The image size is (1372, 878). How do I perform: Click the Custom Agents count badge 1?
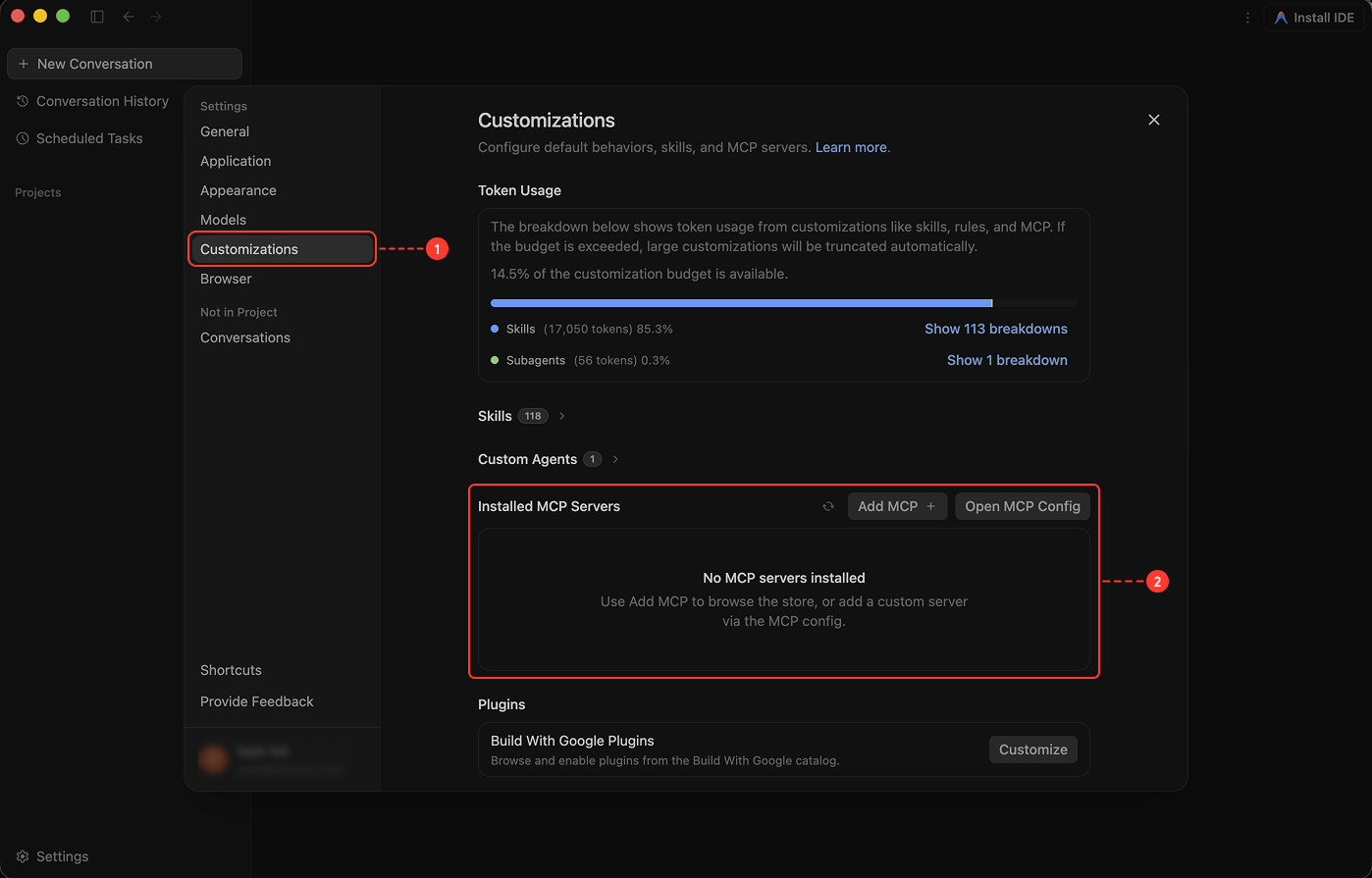coord(592,459)
